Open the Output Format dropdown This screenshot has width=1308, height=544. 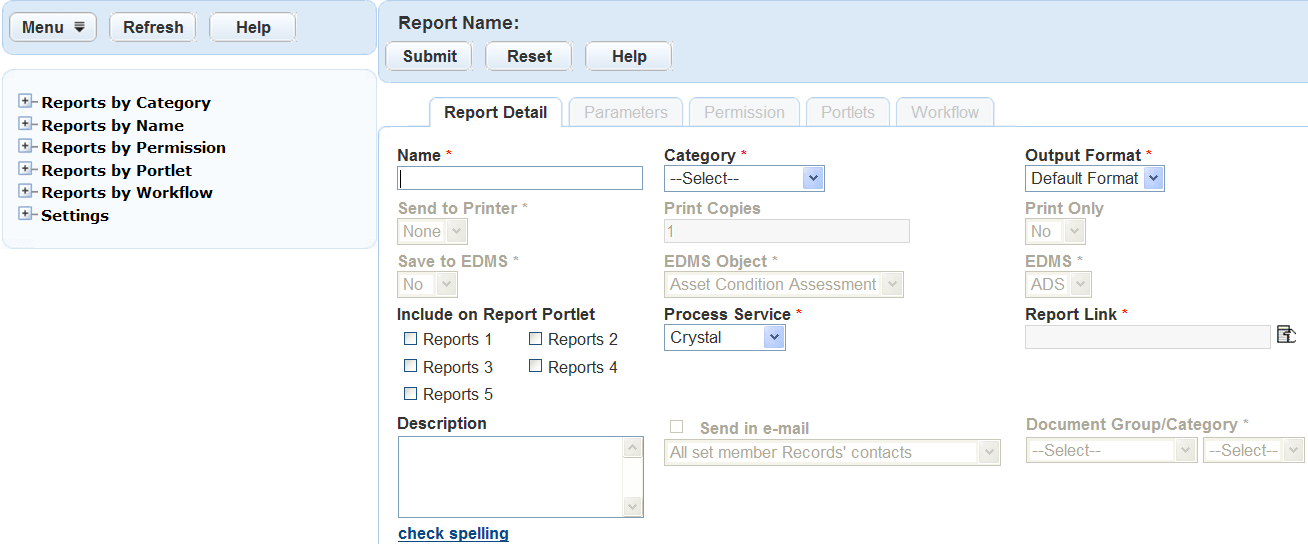(x=1094, y=179)
